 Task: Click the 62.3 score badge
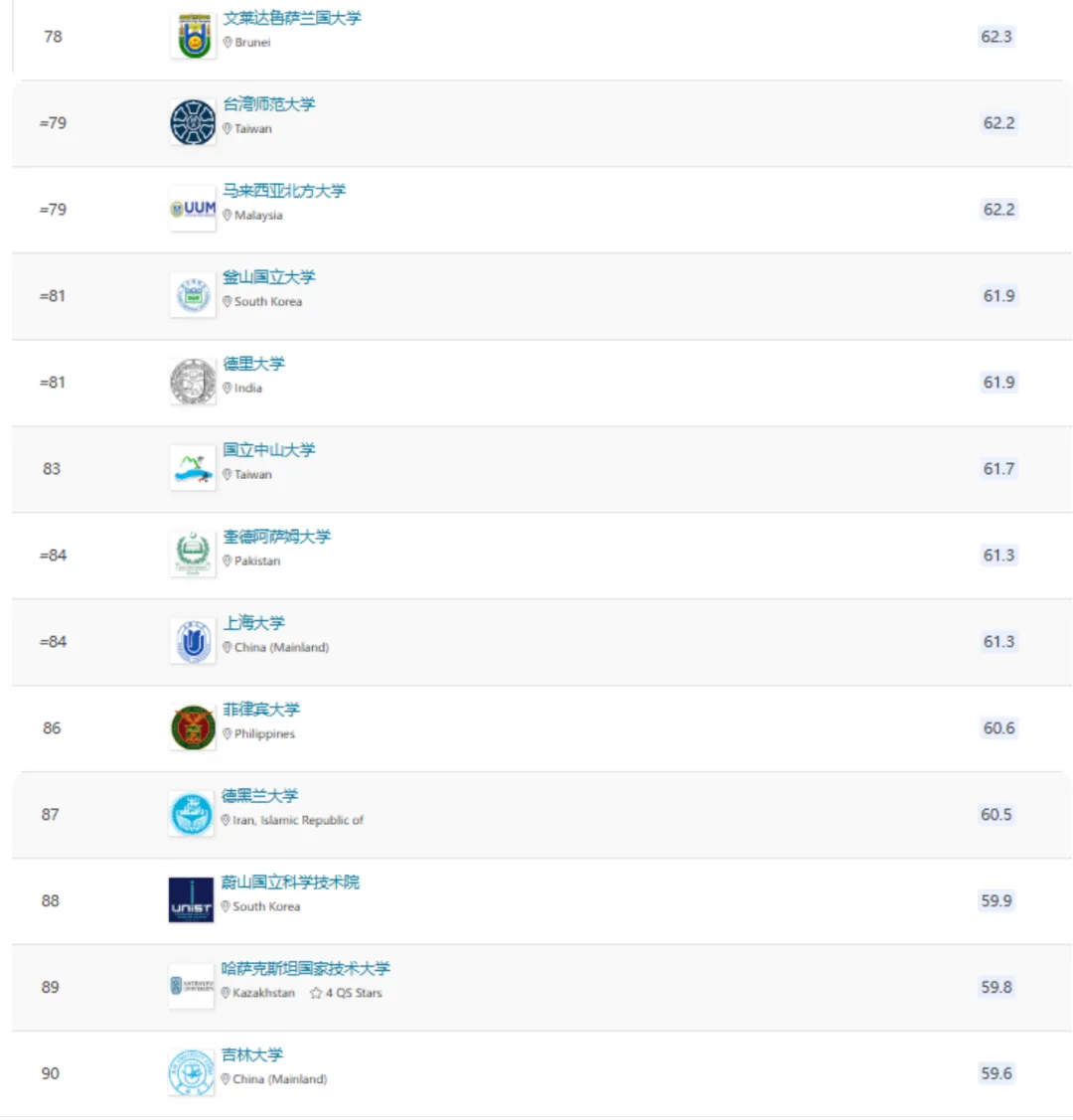[x=996, y=37]
